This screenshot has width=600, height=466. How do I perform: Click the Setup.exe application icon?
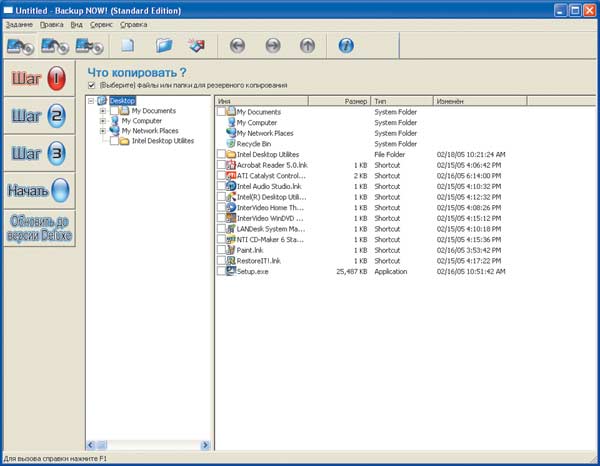point(231,271)
